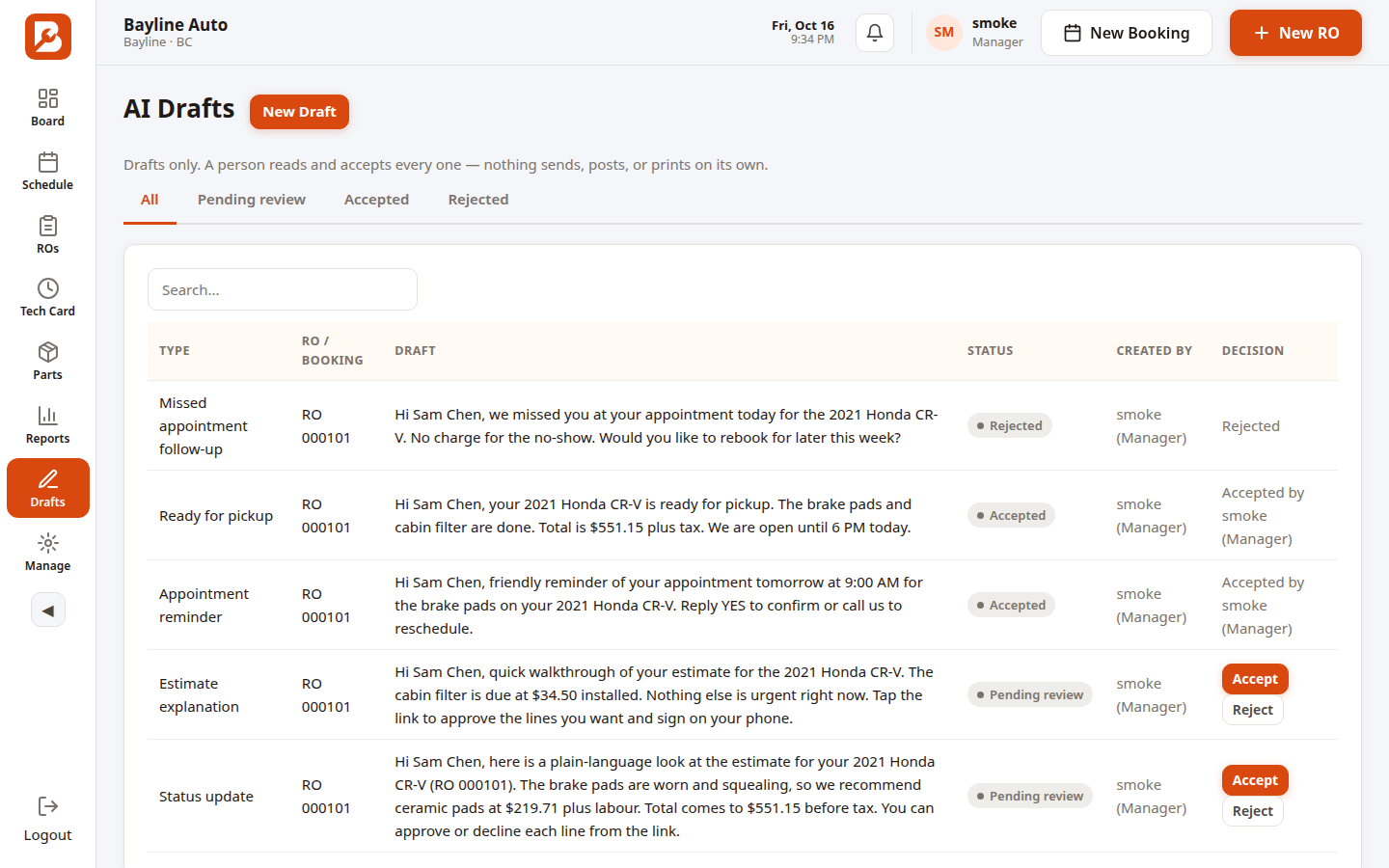Click the 'Fri, Oct 16' date text
The image size is (1389, 868).
803,26
